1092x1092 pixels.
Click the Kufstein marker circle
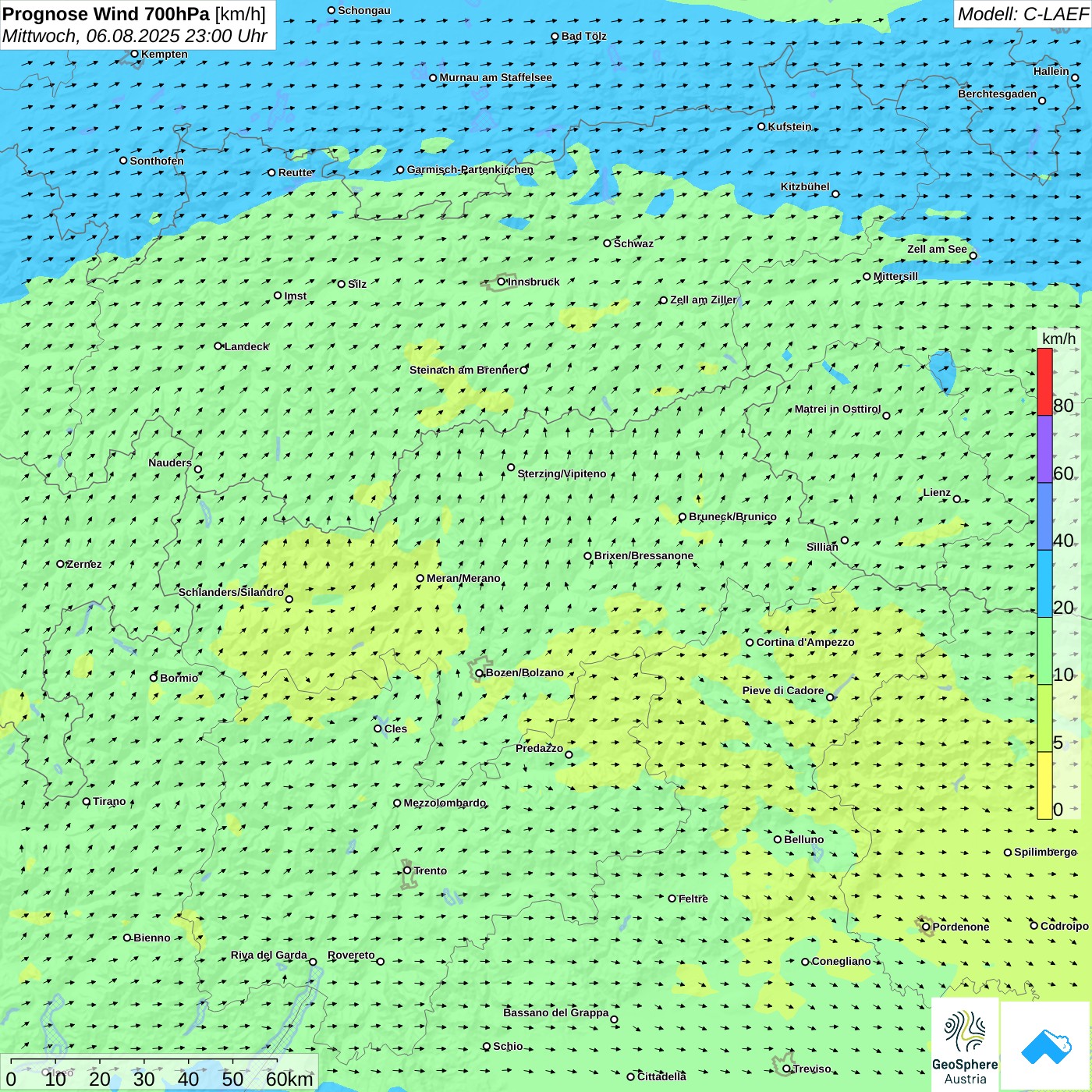(762, 126)
